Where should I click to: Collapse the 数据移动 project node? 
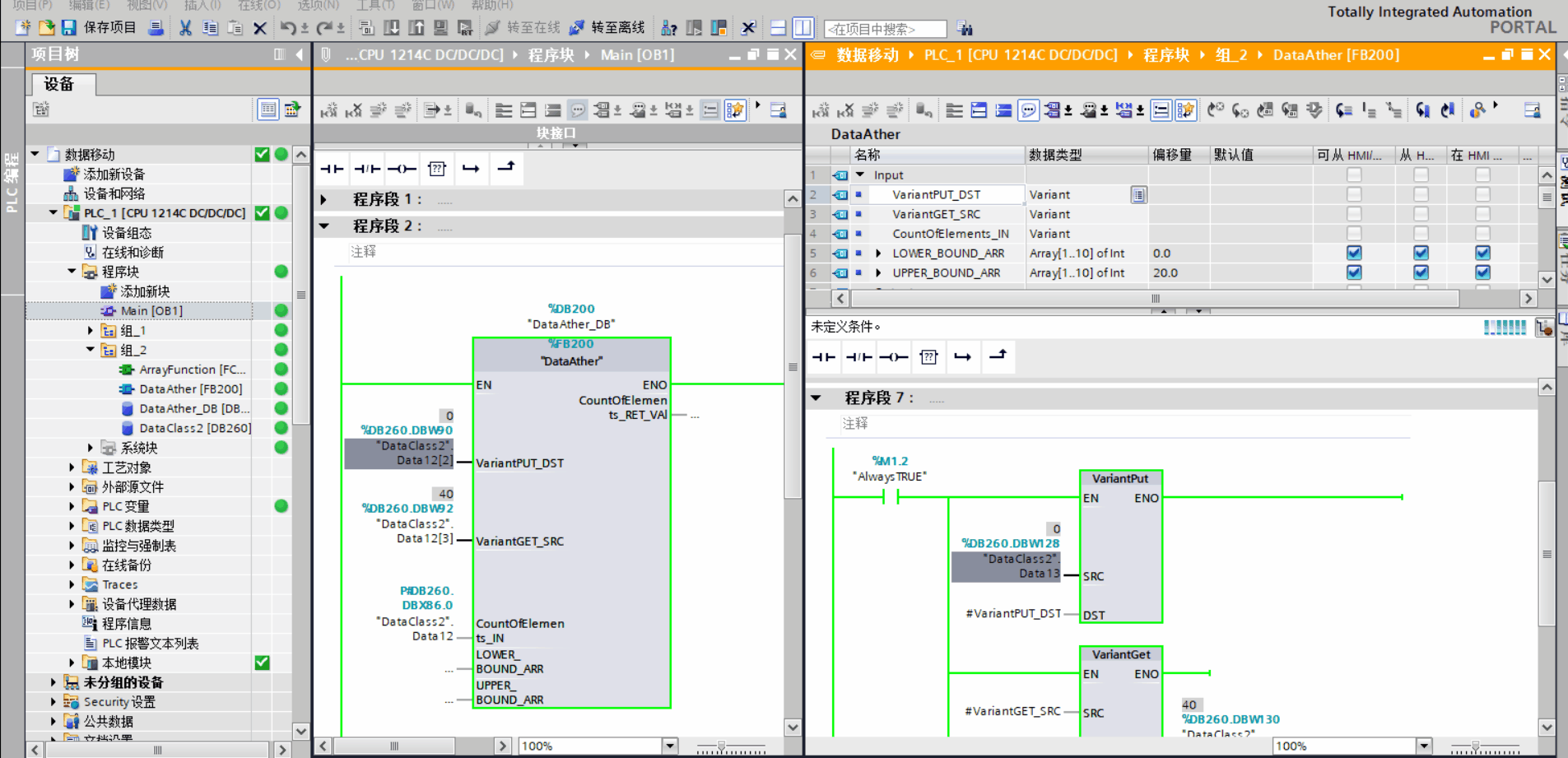click(x=35, y=154)
